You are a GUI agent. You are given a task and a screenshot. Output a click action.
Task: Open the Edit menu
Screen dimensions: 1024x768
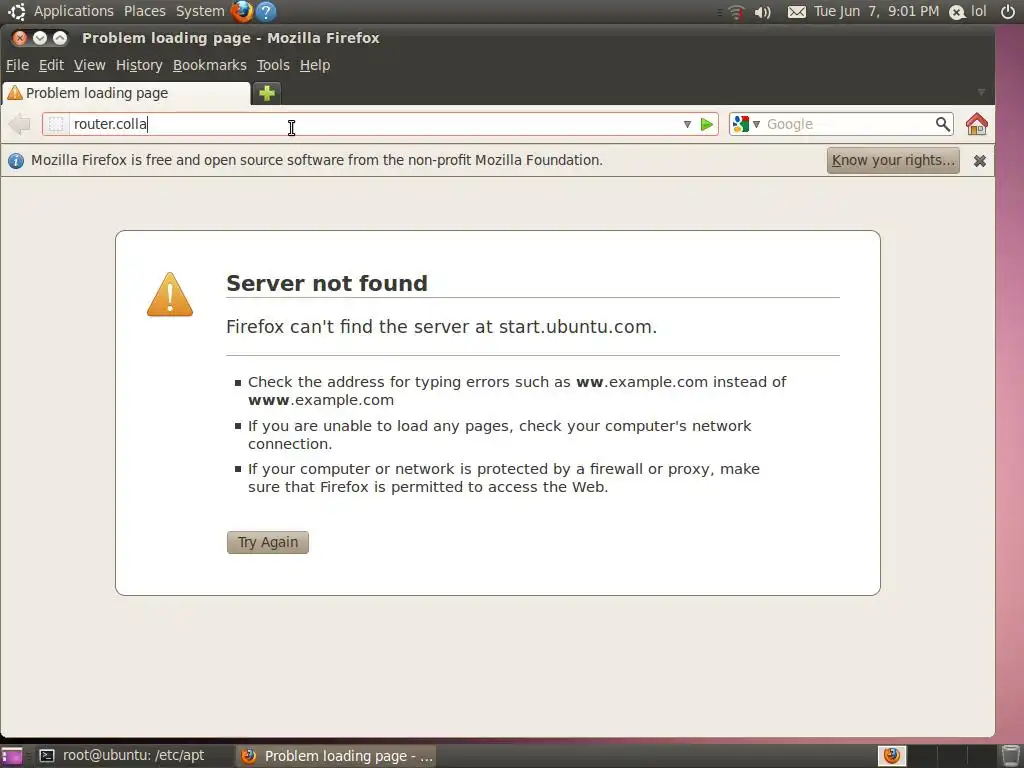51,65
